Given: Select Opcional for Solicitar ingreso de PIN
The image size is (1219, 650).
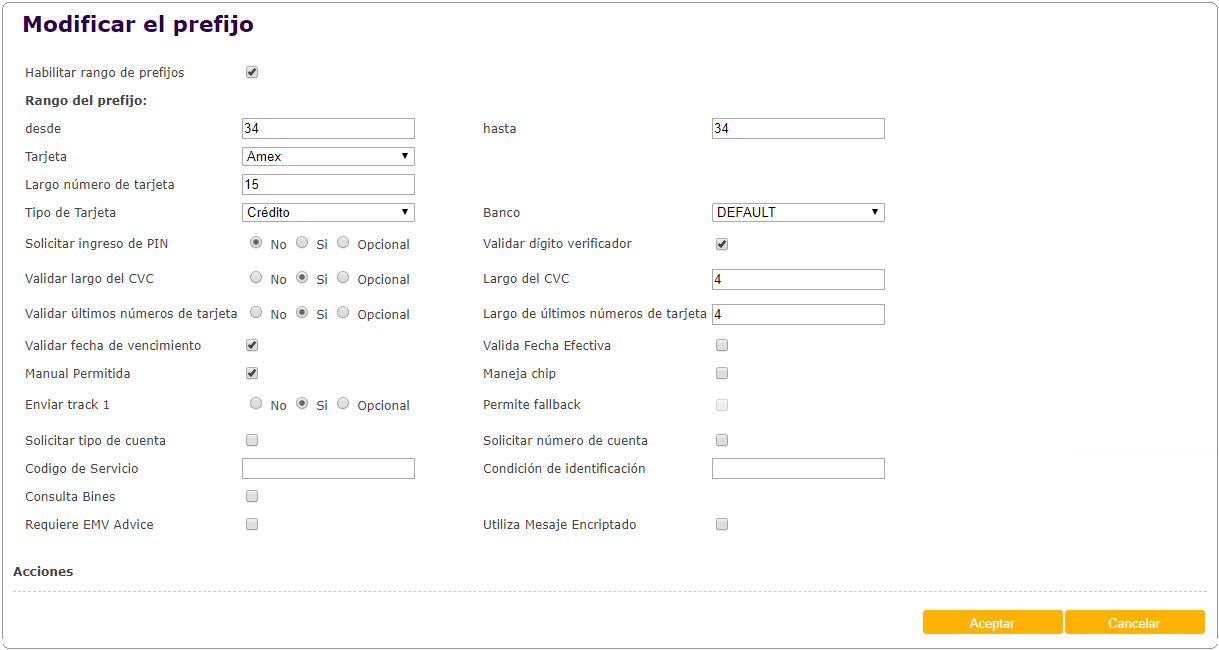Looking at the screenshot, I should [343, 242].
